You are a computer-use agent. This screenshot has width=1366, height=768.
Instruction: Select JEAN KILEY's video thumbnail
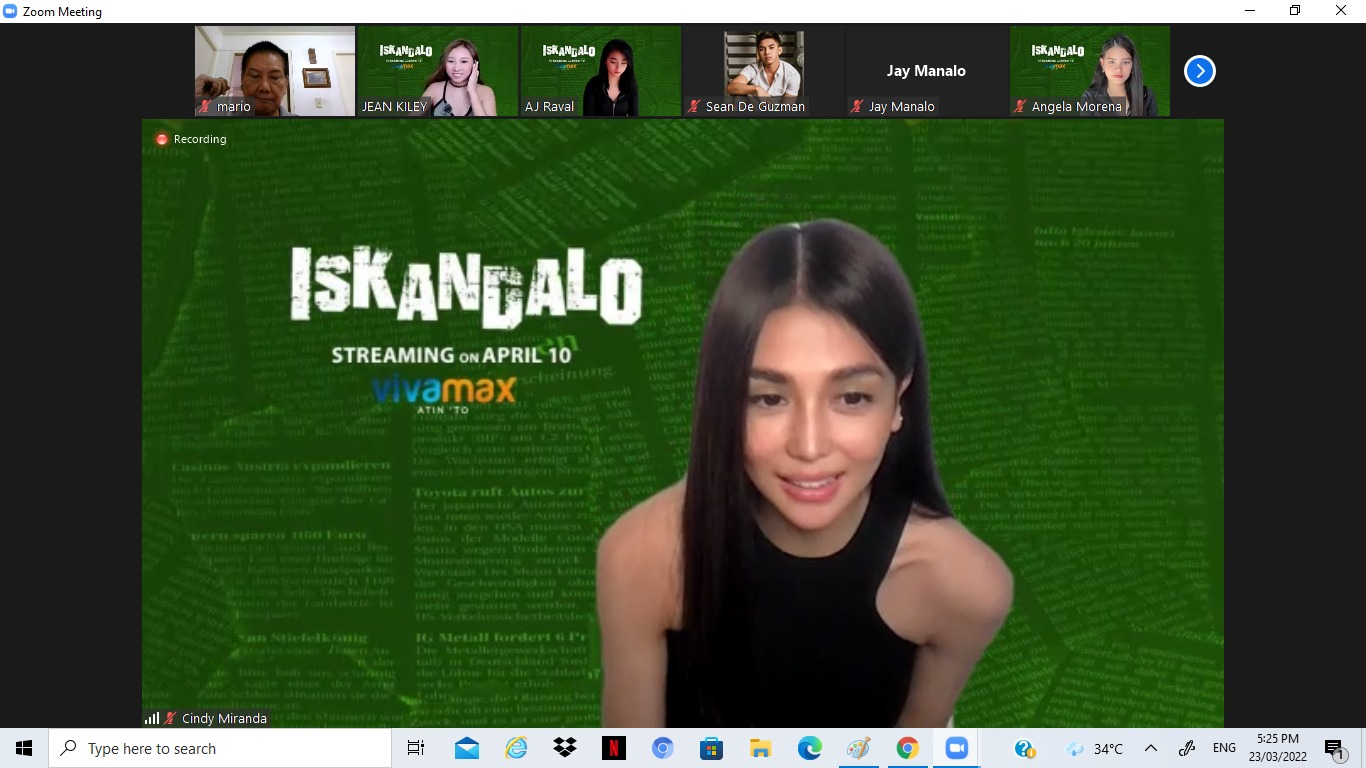[x=438, y=71]
